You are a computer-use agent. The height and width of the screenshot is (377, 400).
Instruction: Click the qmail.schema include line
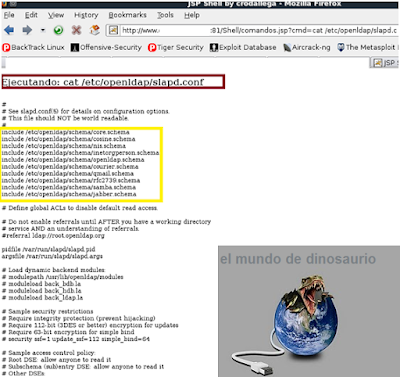pyautogui.click(x=68, y=174)
